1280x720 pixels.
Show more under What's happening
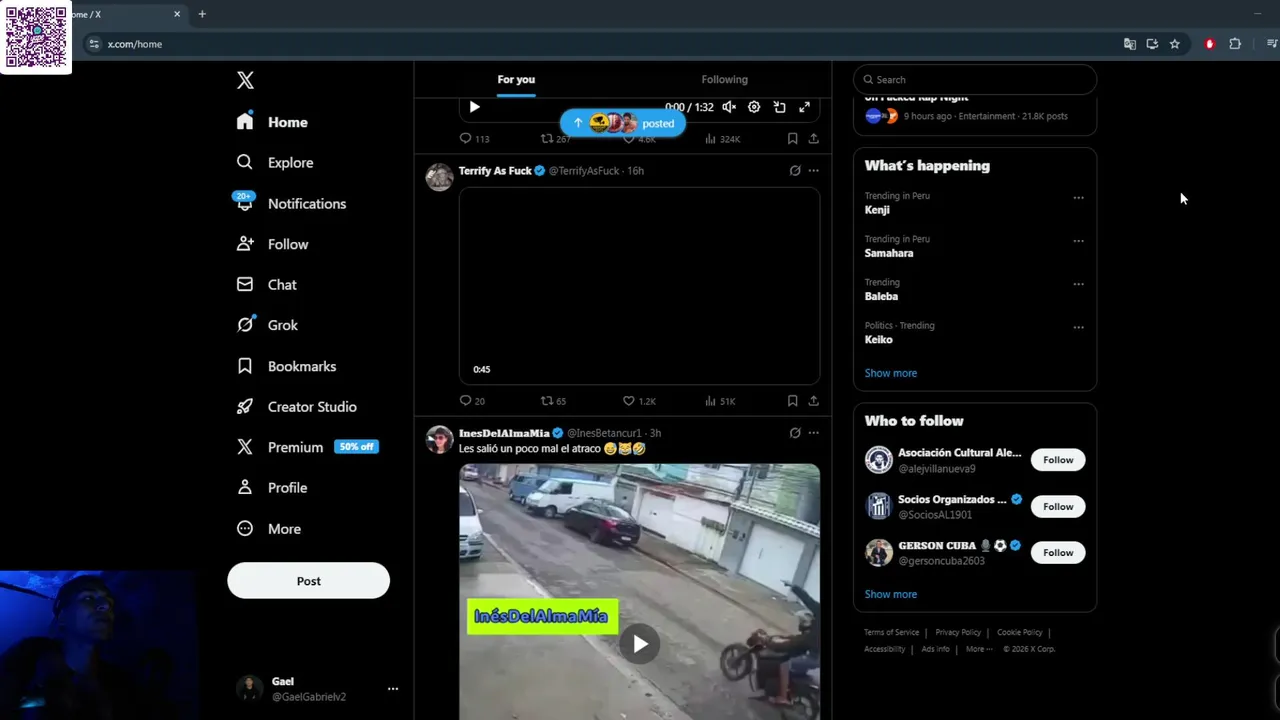point(890,373)
